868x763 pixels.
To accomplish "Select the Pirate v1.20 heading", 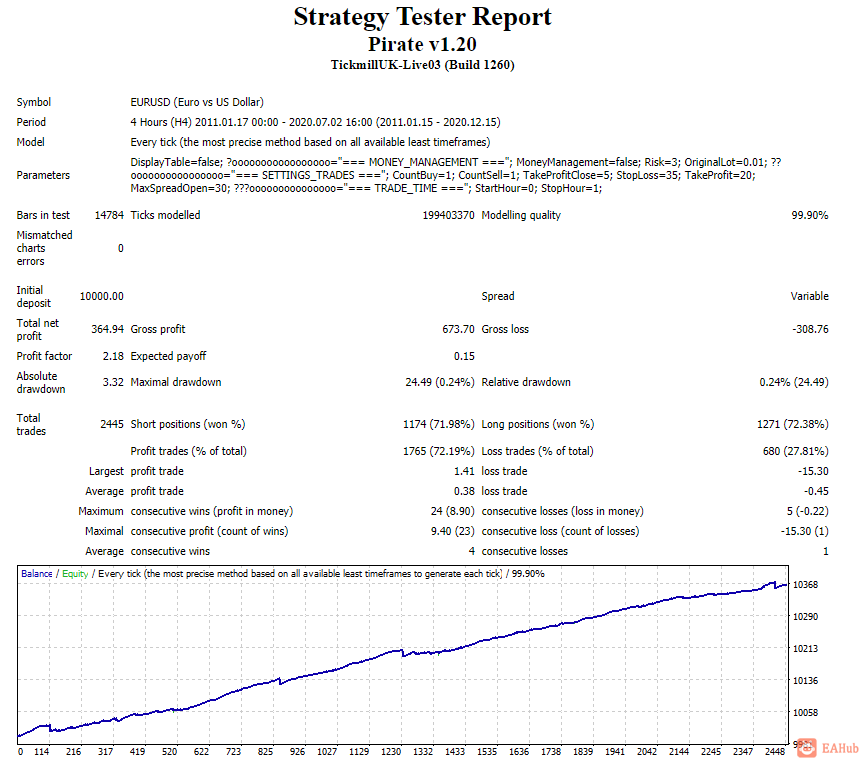I will tap(422, 44).
